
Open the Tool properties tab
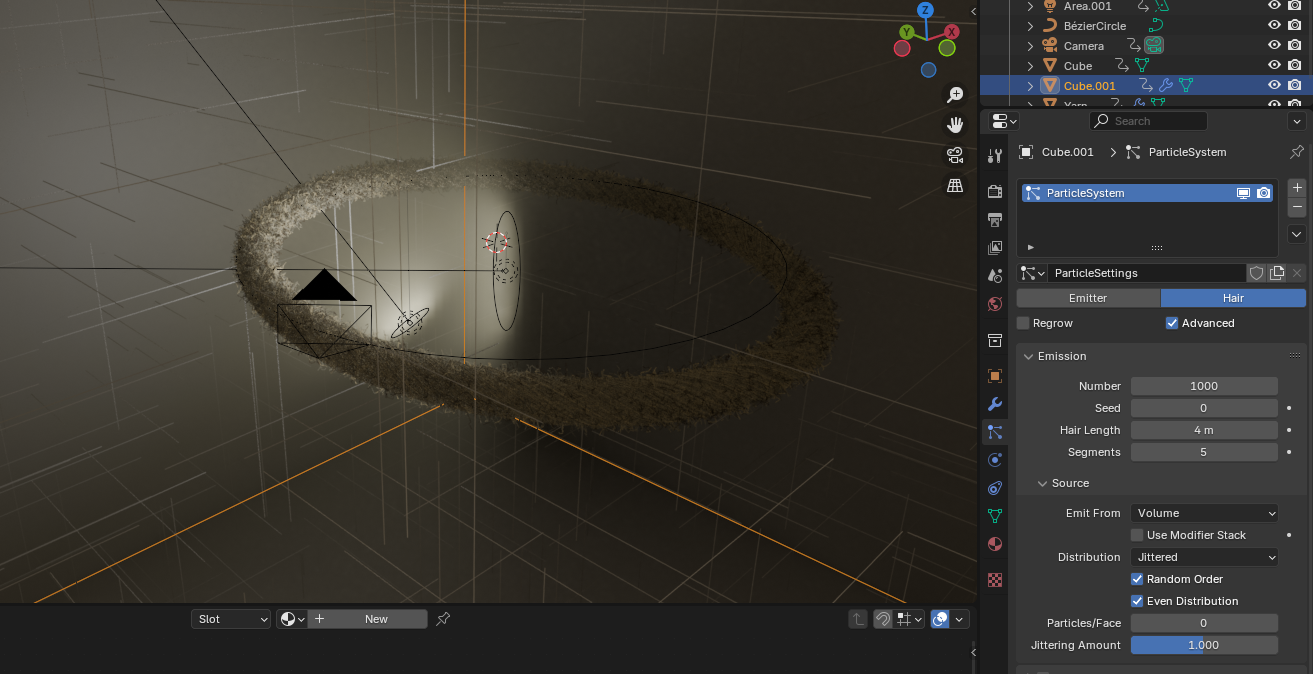994,156
